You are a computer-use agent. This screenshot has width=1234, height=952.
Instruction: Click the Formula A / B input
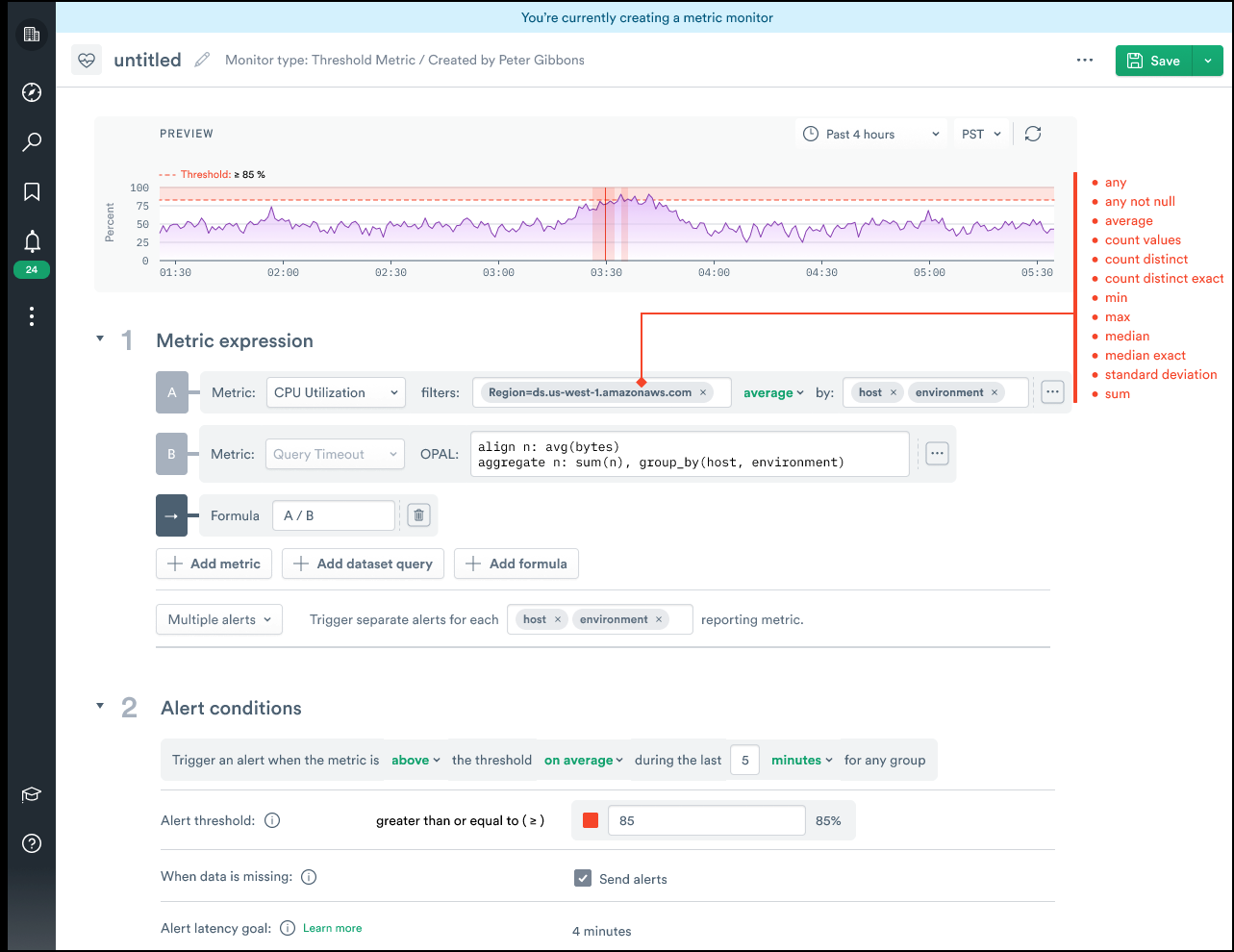pyautogui.click(x=334, y=515)
